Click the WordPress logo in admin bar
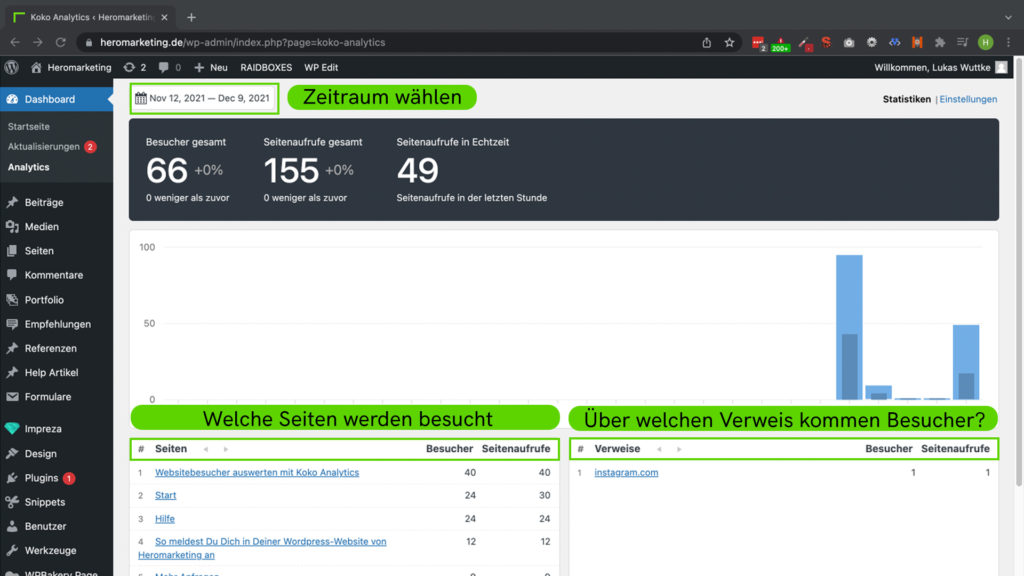Viewport: 1024px width, 576px height. tap(12, 67)
